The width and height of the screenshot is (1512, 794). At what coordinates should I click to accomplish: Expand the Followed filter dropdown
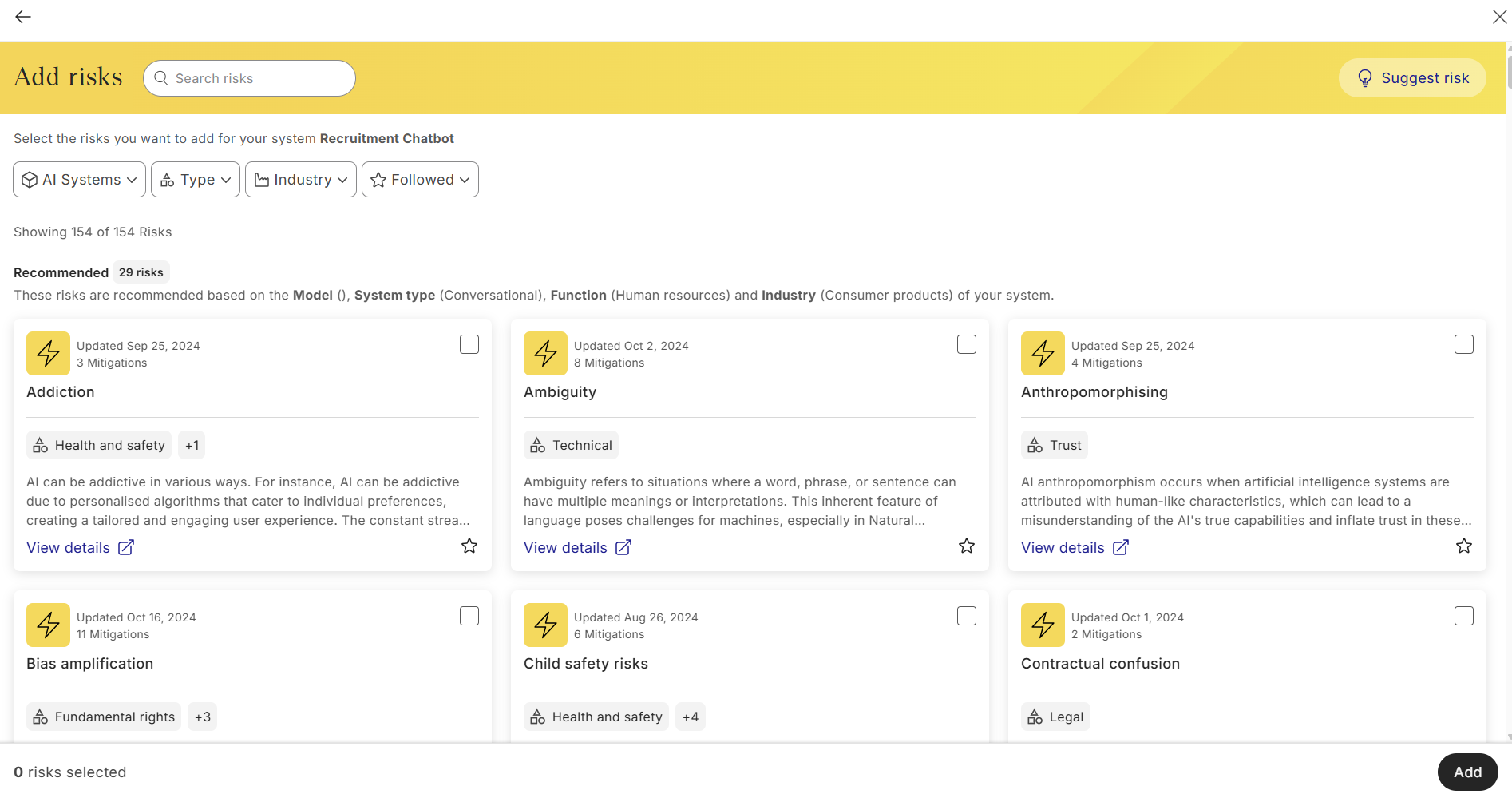(420, 180)
